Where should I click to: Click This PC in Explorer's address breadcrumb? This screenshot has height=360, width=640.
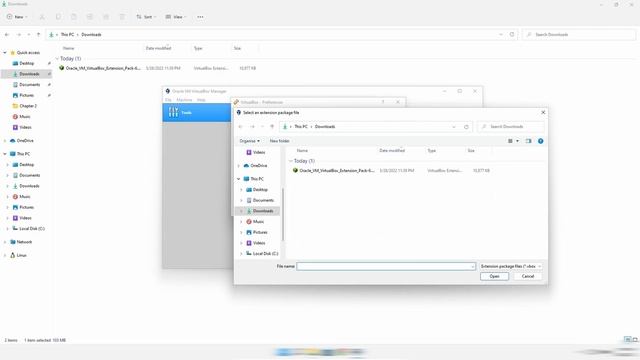pos(67,35)
